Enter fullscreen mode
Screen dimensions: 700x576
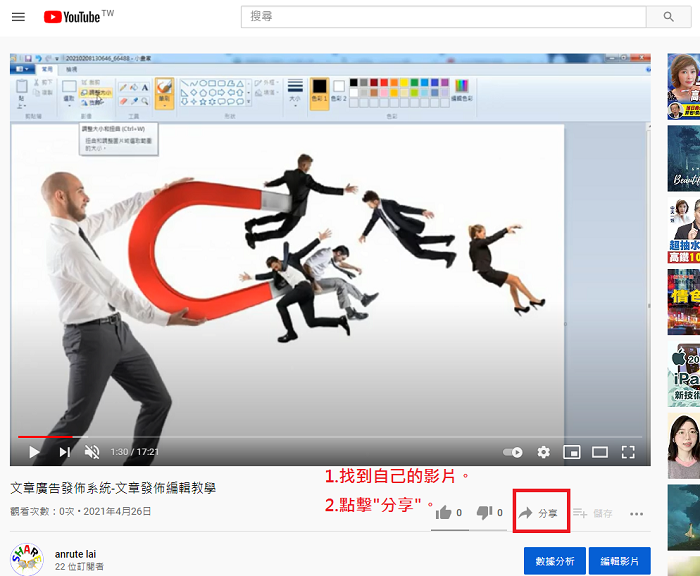[x=628, y=452]
